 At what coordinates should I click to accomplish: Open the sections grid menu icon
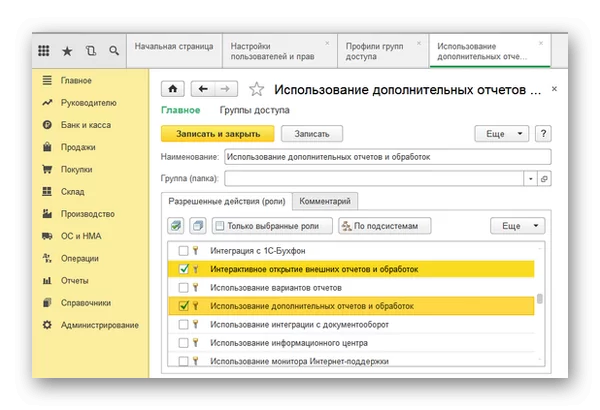pos(44,50)
